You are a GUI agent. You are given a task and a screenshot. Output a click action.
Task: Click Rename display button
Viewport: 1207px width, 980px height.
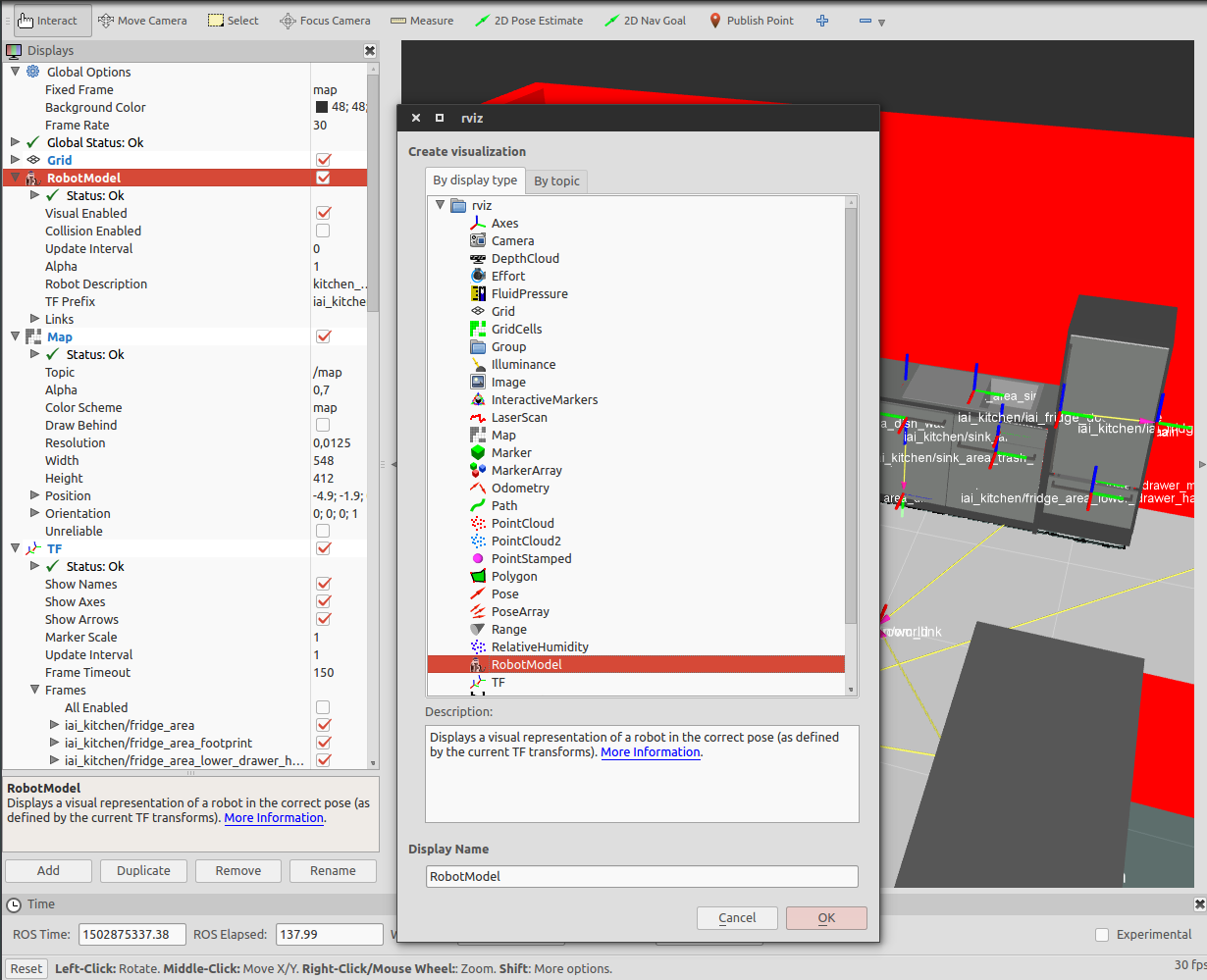click(x=333, y=871)
